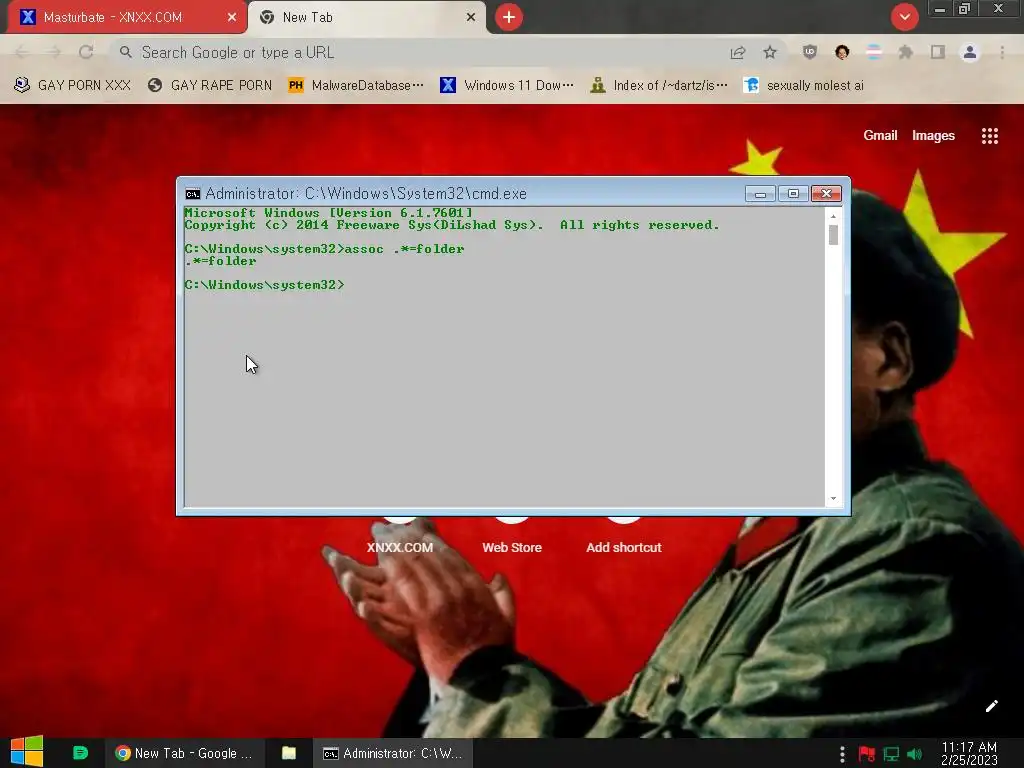This screenshot has height=768, width=1024.
Task: Open File Explorer from the taskbar
Action: click(x=289, y=753)
